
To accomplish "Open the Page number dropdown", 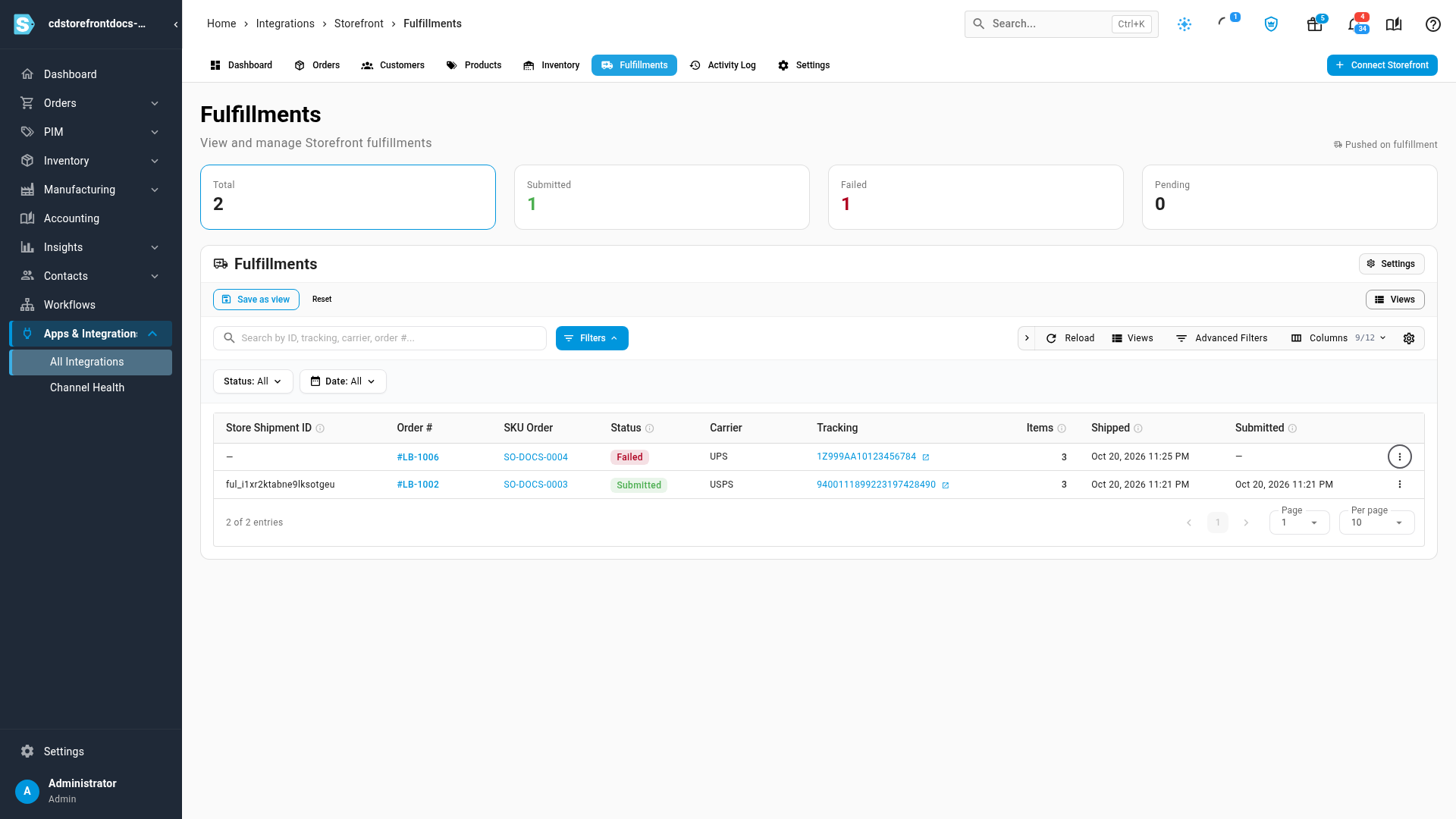I will (1300, 522).
